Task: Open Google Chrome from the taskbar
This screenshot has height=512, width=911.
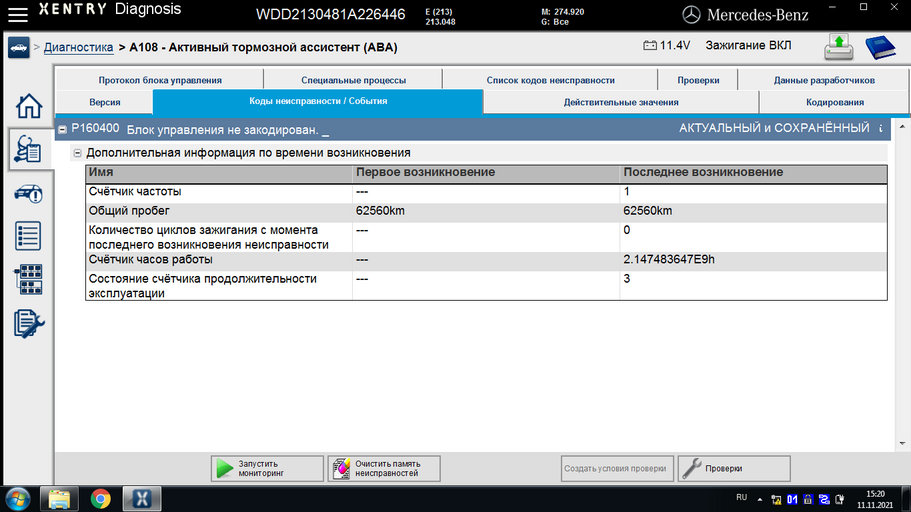Action: (x=101, y=499)
